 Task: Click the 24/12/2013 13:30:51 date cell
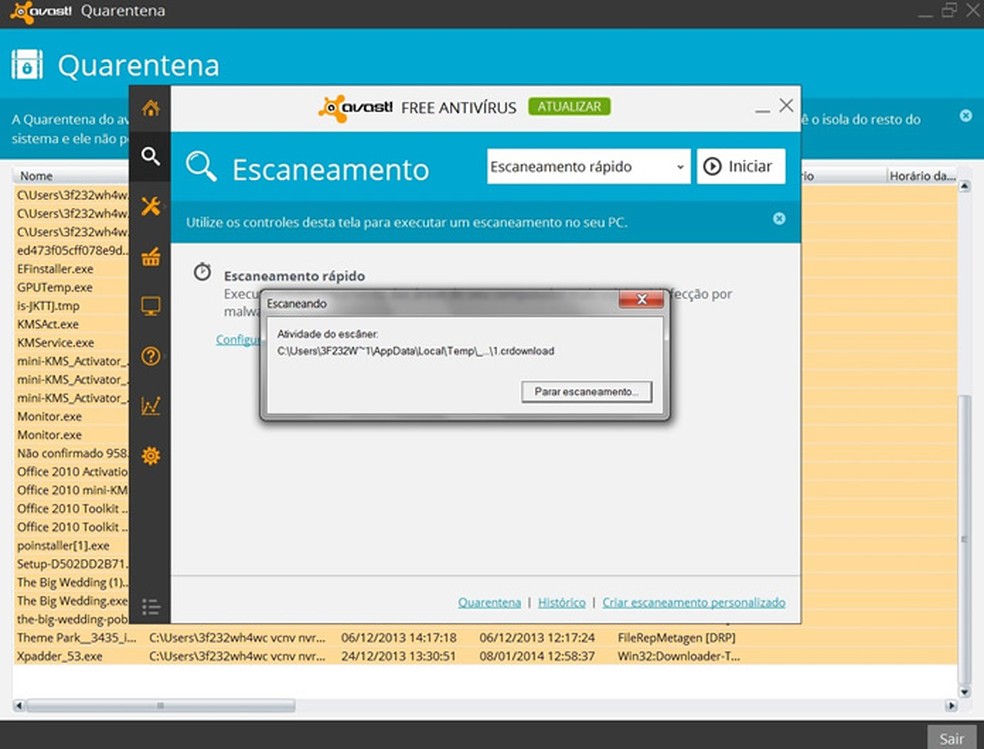pyautogui.click(x=398, y=656)
